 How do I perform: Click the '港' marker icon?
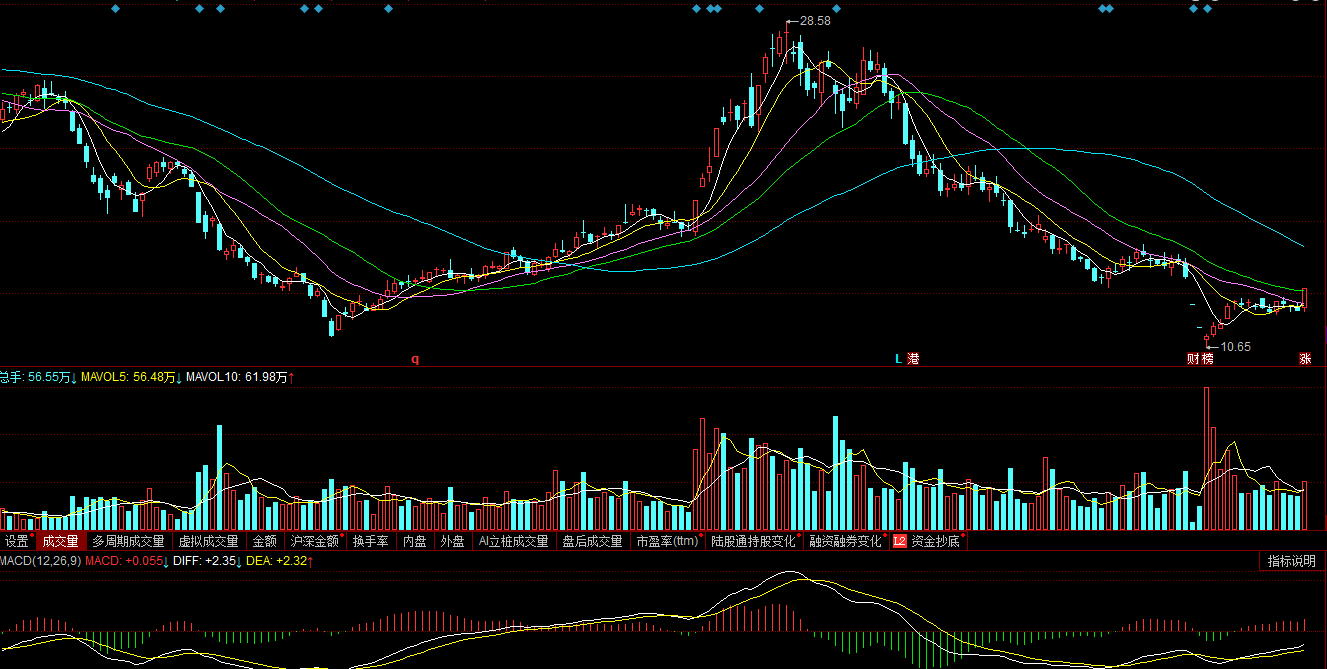(x=913, y=358)
